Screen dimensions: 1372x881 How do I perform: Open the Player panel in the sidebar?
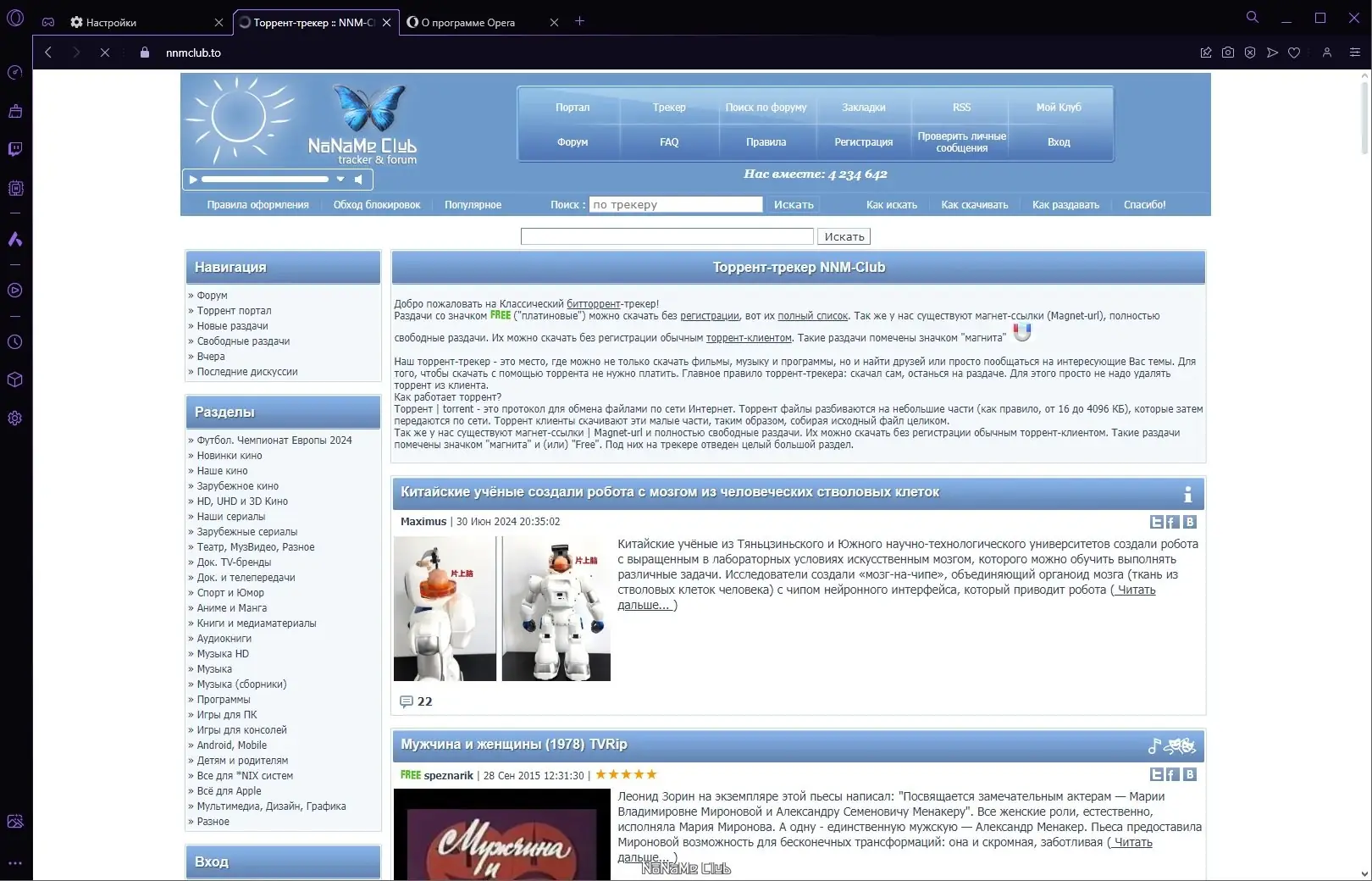pyautogui.click(x=15, y=291)
